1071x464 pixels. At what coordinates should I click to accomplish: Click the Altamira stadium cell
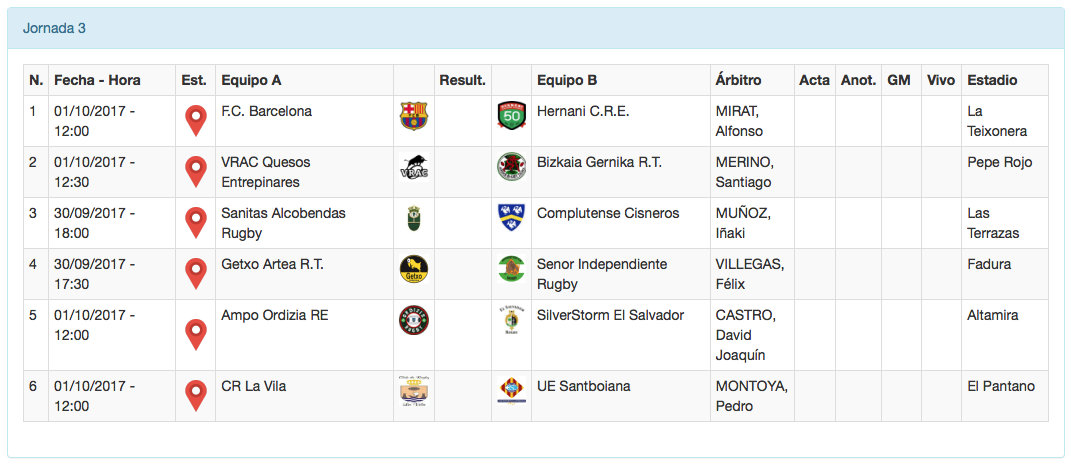point(993,315)
